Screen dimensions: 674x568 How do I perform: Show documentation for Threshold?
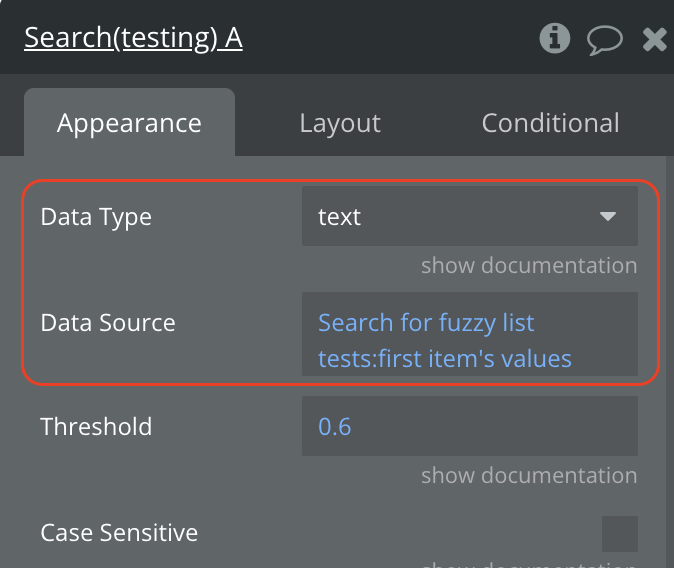tap(528, 475)
